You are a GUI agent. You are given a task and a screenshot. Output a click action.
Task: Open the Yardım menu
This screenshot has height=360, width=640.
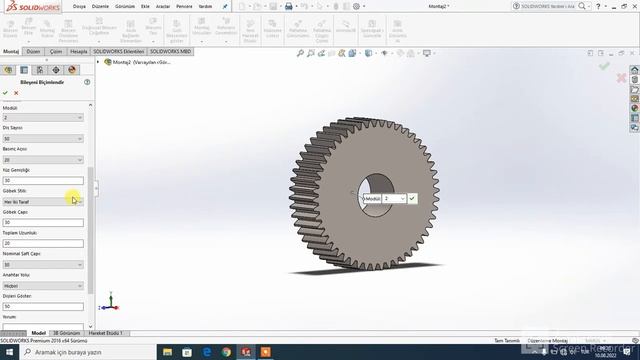pyautogui.click(x=205, y=7)
